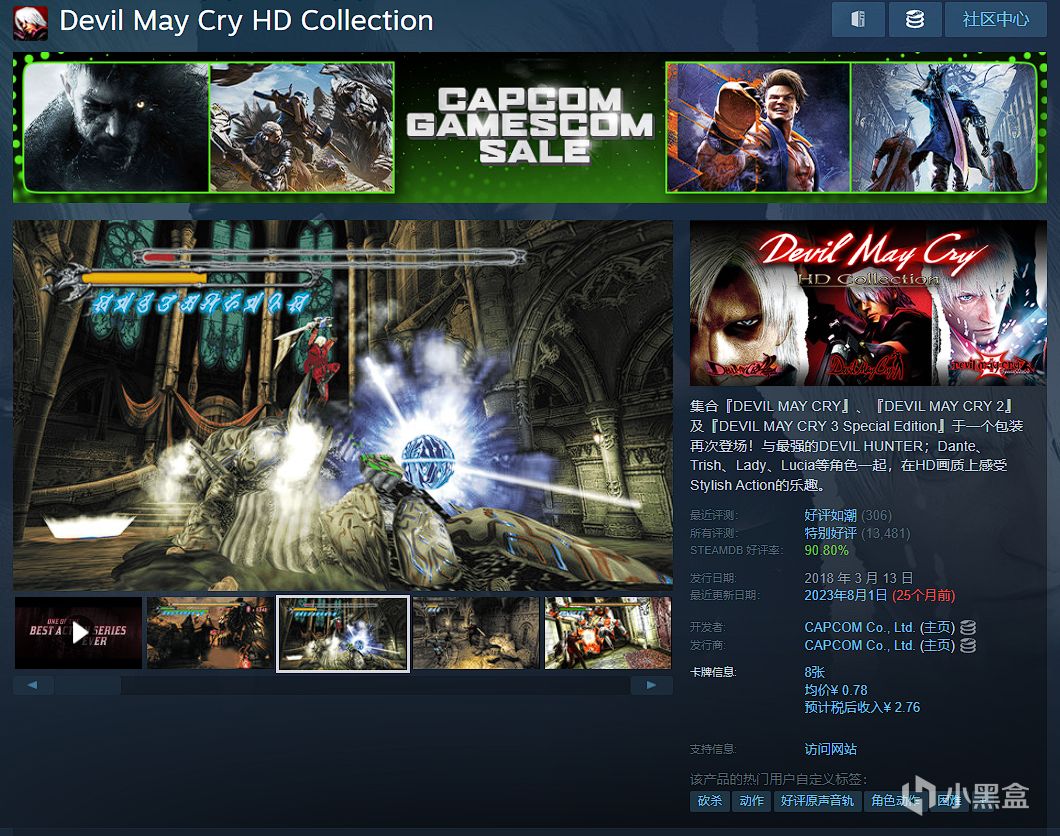Image resolution: width=1060 pixels, height=836 pixels.
Task: Click last update date 2023年8月1日 link
Action: click(845, 595)
